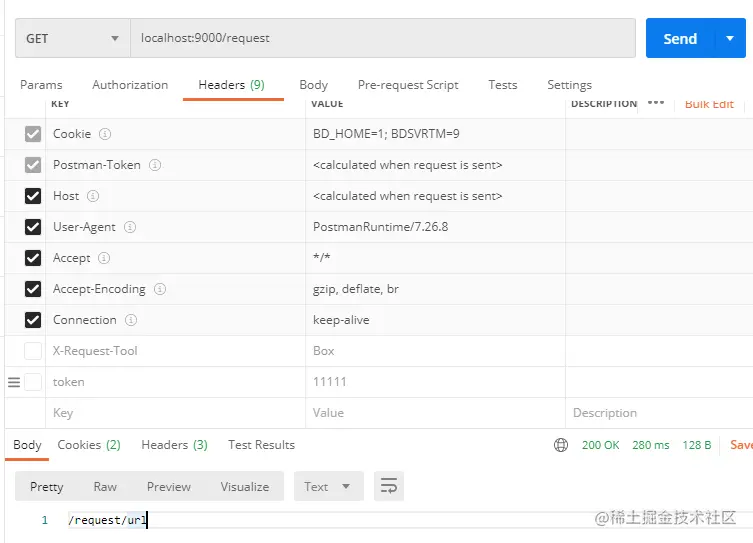Open the three-dots column options menu
753x543 pixels.
[x=656, y=103]
